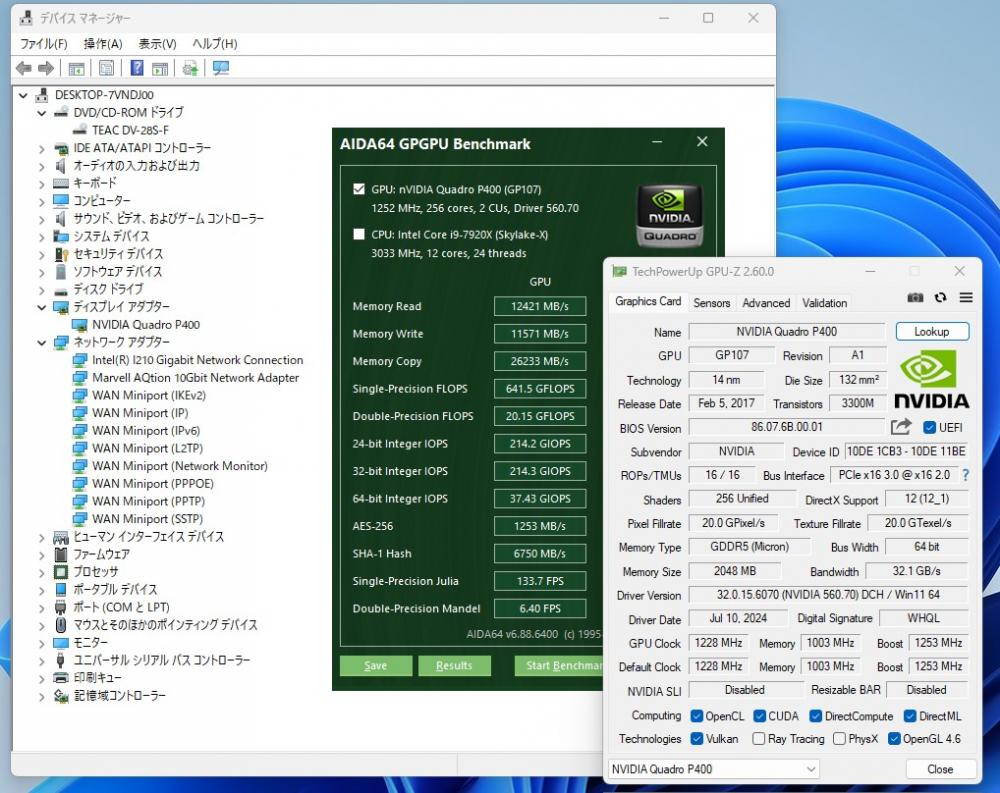The width and height of the screenshot is (1000, 793).
Task: Collapse the ディスプレイ アダプター node
Action: pos(41,308)
